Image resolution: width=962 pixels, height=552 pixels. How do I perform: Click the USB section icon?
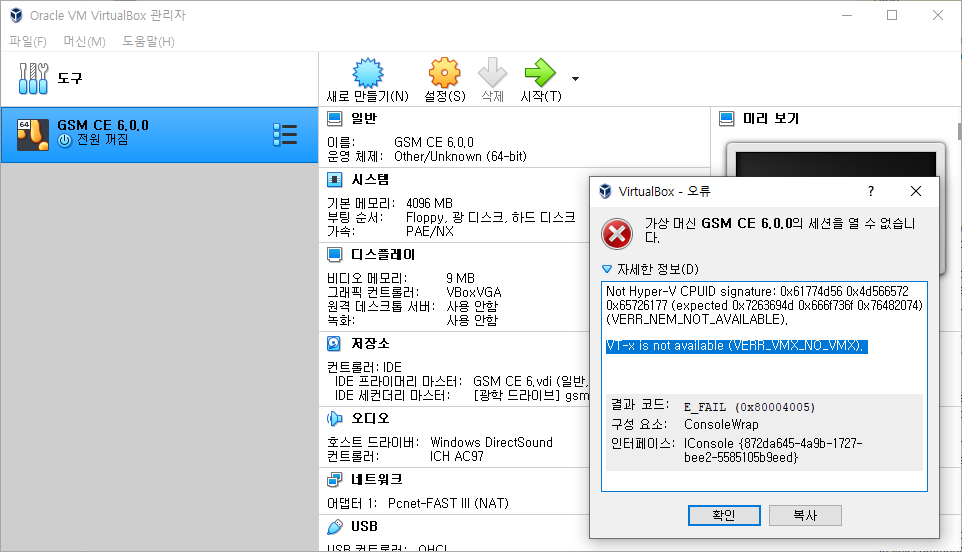(x=334, y=527)
